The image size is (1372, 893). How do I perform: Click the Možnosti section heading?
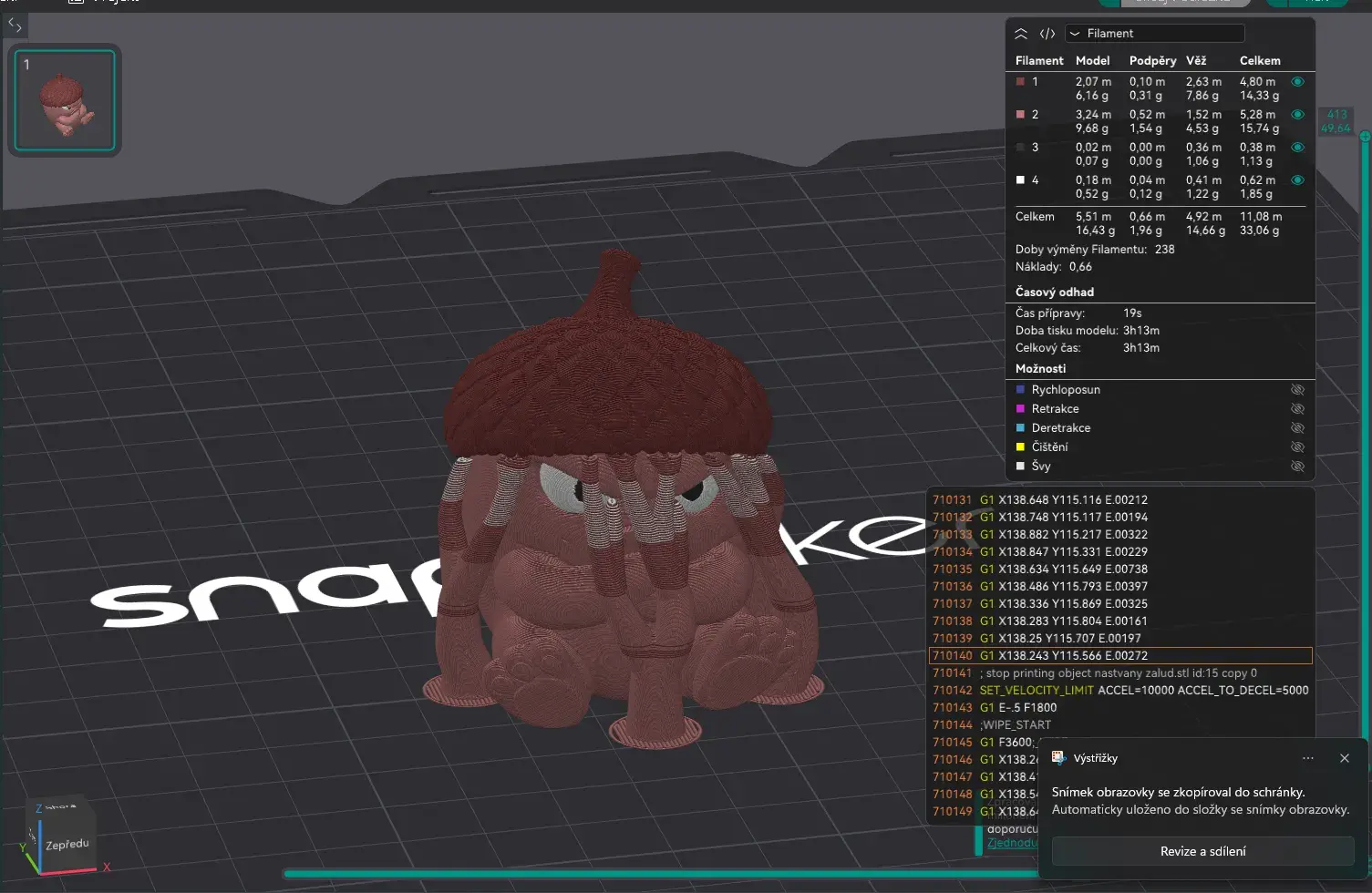click(x=1040, y=369)
